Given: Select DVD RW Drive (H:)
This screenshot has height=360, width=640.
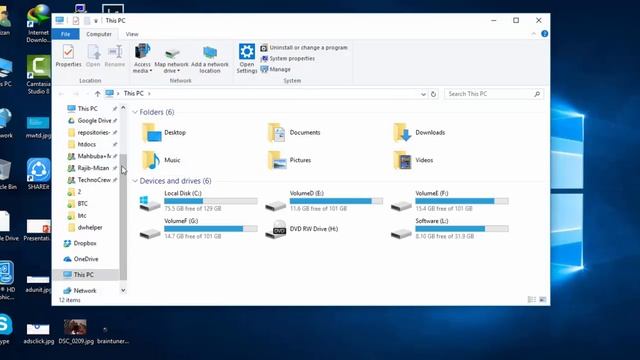Looking at the screenshot, I should point(302,229).
